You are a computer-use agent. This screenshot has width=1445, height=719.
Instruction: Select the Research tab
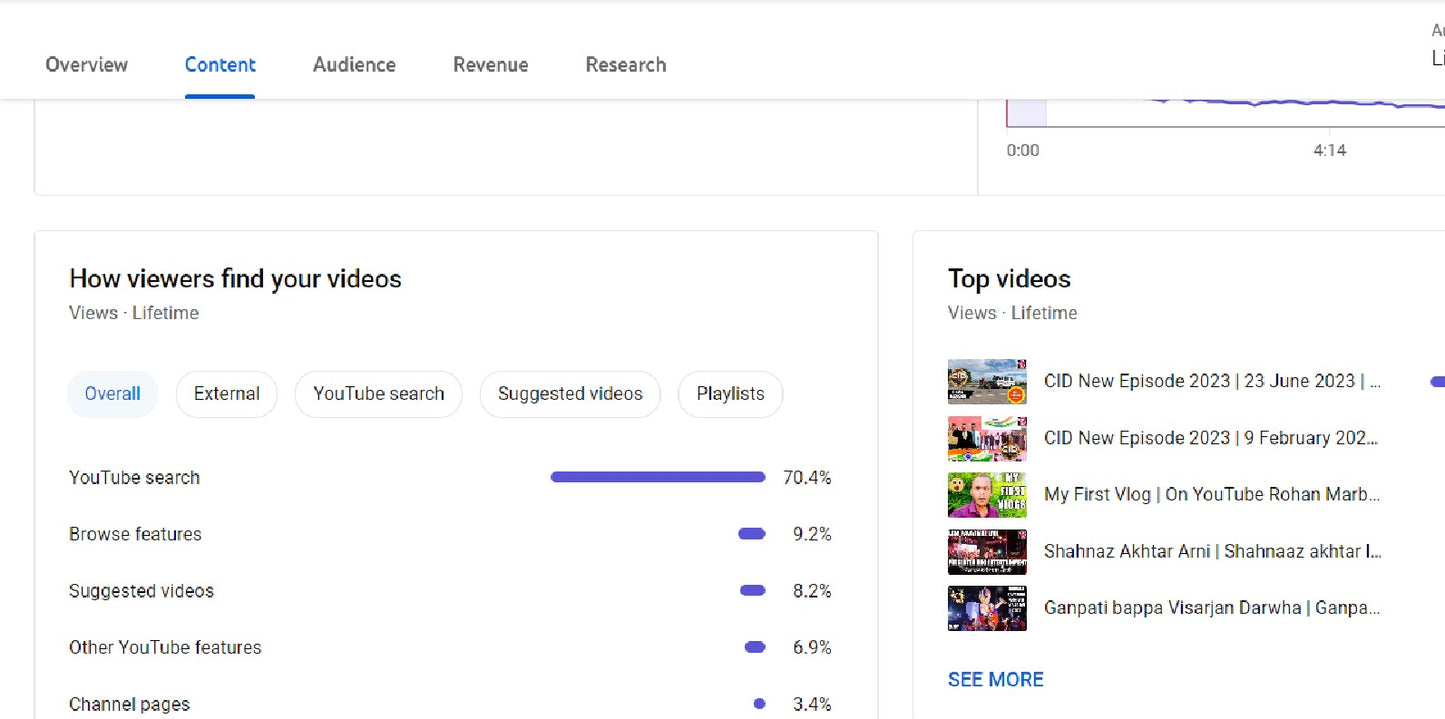pos(625,64)
